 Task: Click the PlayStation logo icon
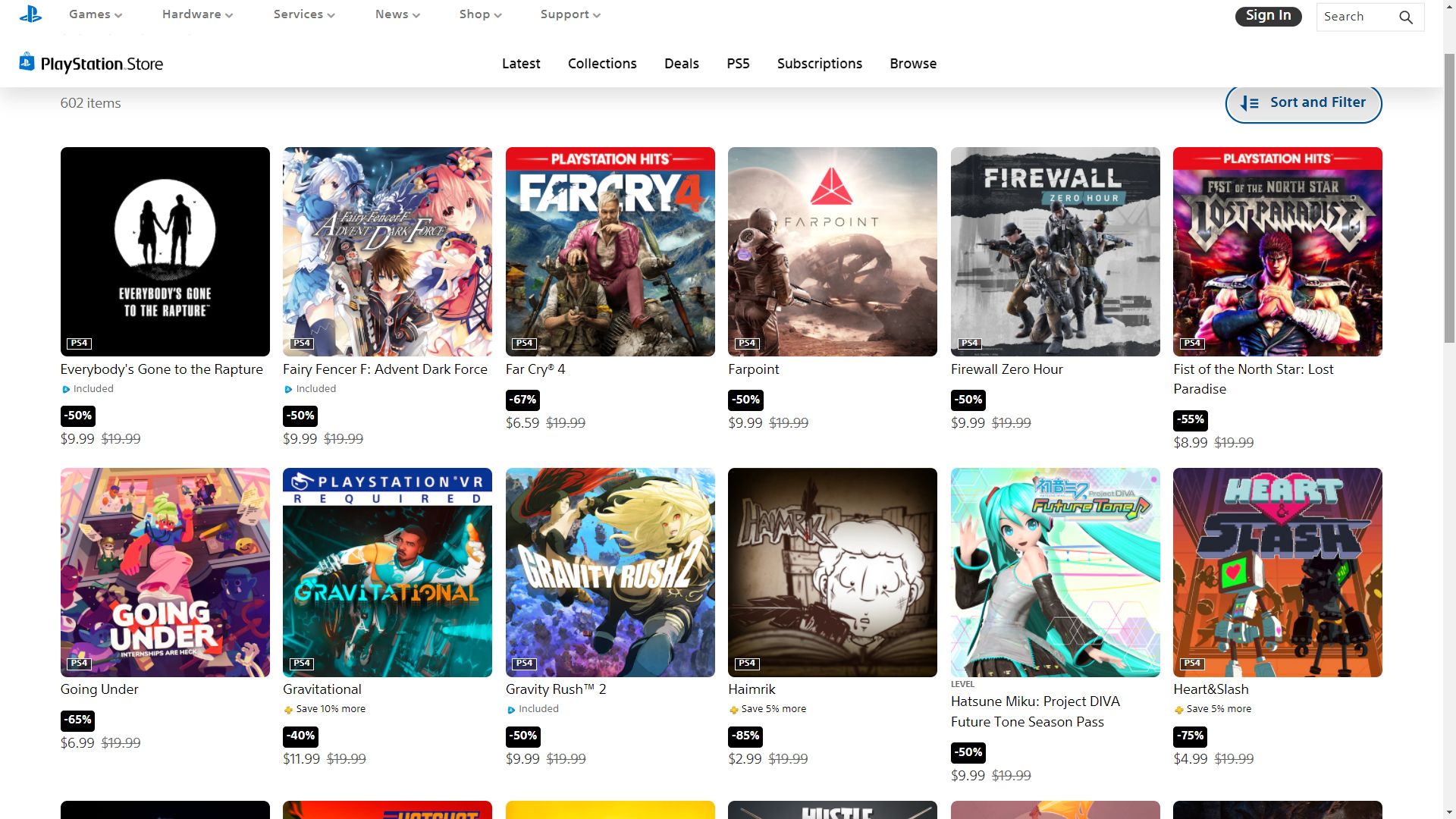tap(30, 14)
